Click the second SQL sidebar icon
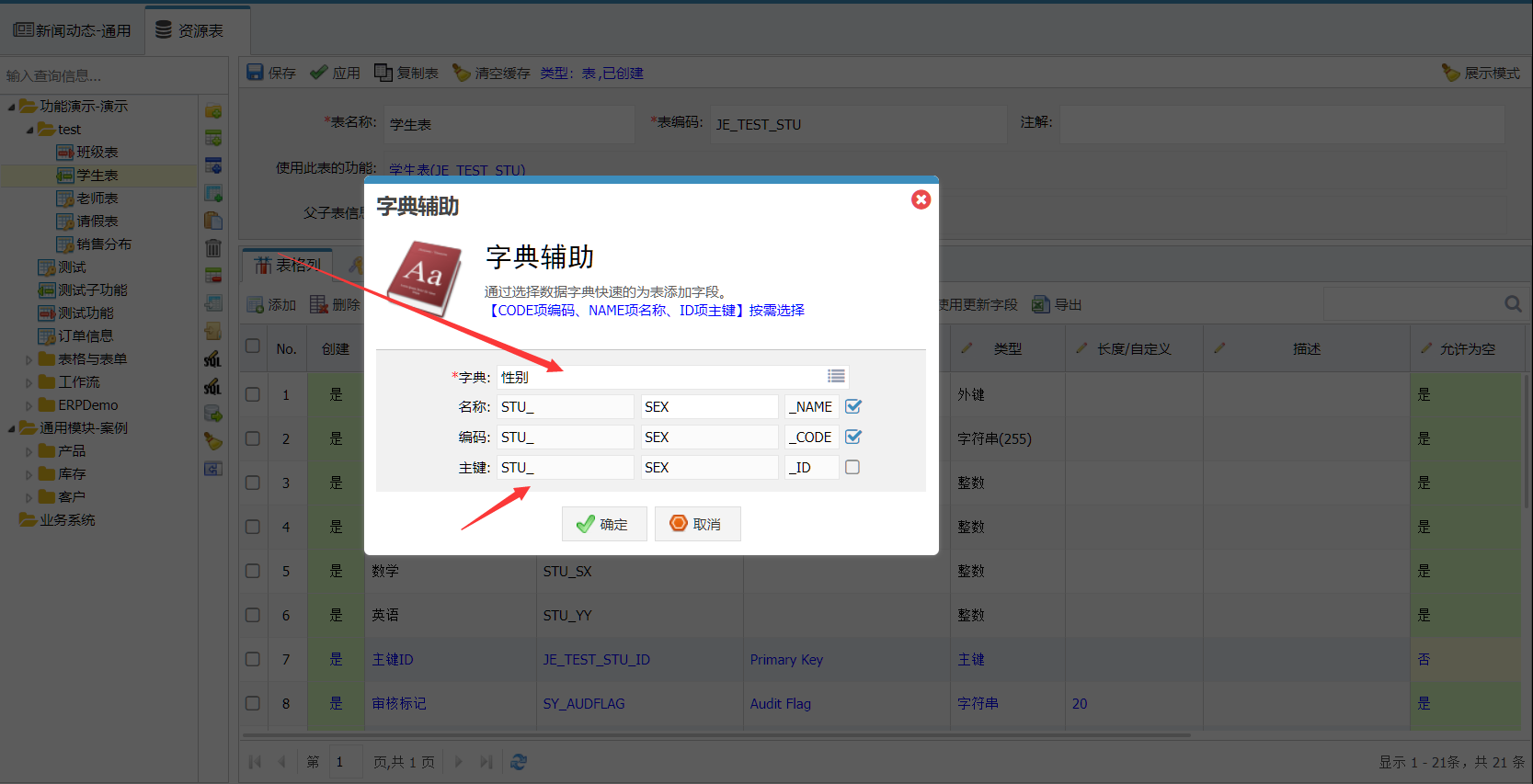The image size is (1533, 784). pyautogui.click(x=213, y=386)
